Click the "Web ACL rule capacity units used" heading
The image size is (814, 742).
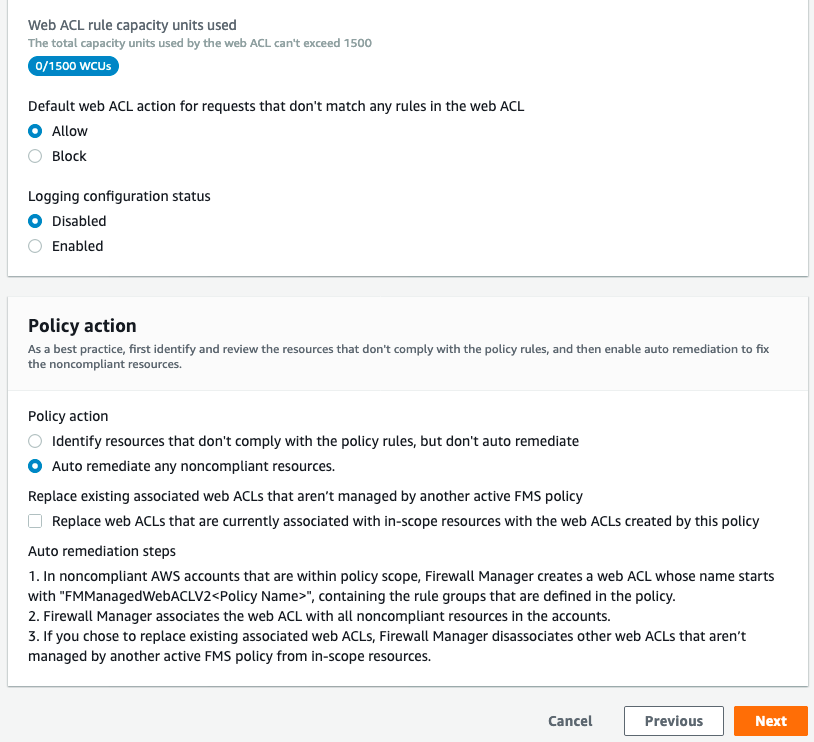(134, 24)
